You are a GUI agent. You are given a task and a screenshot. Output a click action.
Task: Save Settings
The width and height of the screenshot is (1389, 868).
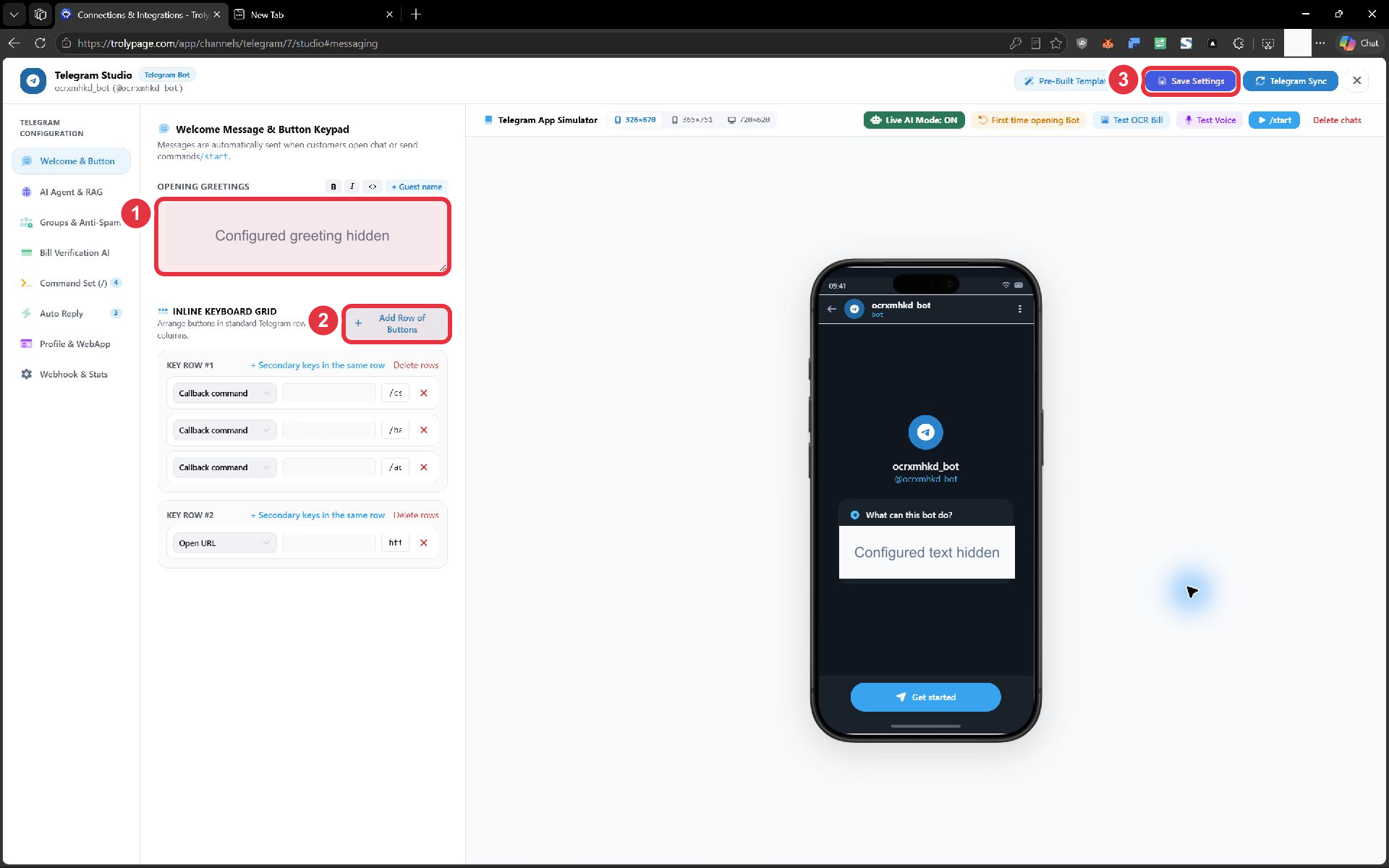point(1191,81)
